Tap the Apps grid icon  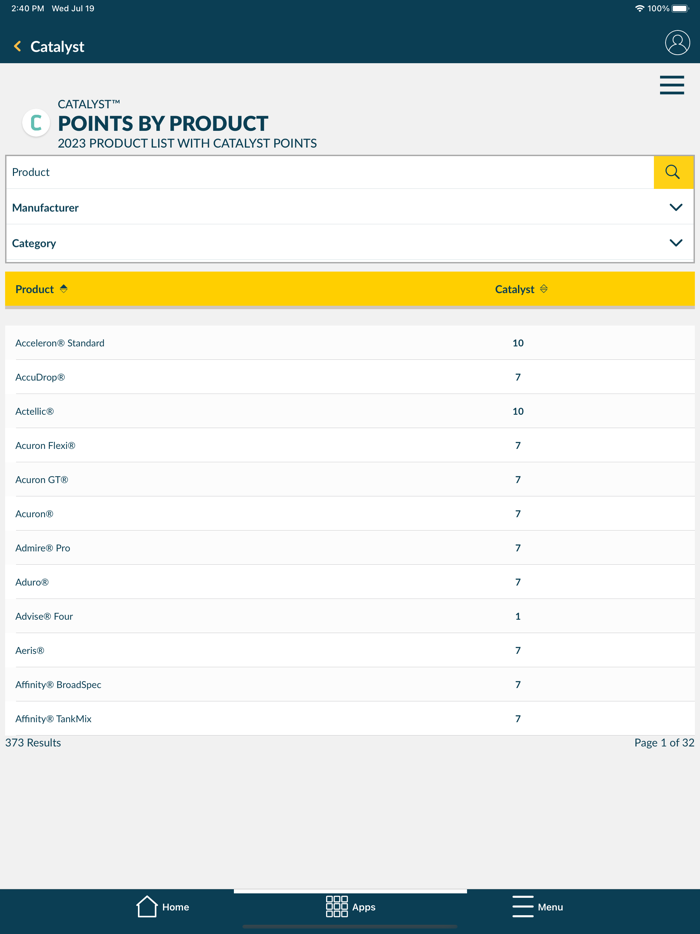tap(337, 907)
